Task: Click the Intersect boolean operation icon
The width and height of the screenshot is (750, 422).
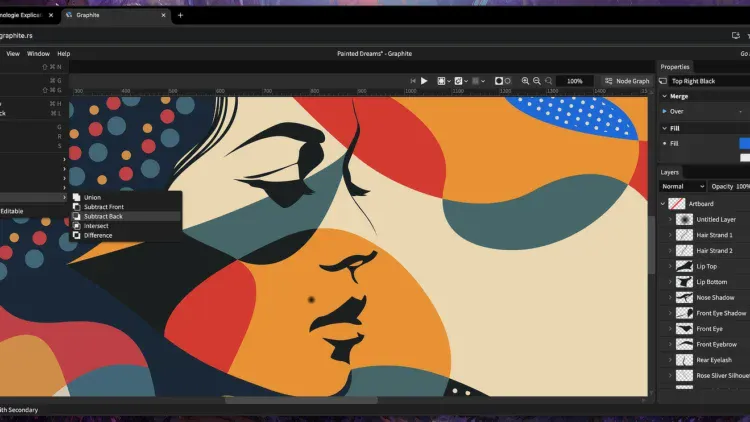Action: [76, 226]
